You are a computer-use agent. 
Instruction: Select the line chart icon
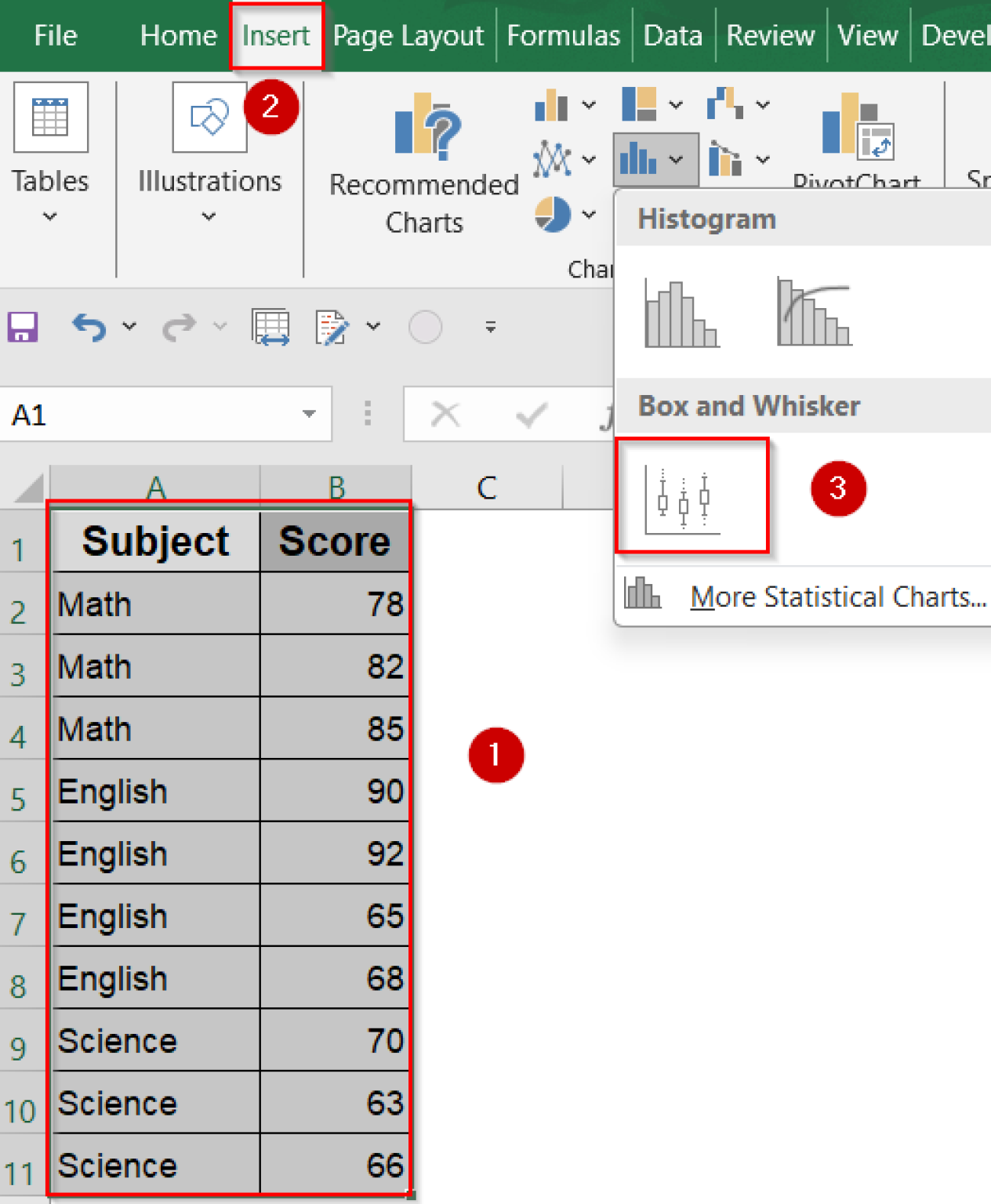pos(553,158)
